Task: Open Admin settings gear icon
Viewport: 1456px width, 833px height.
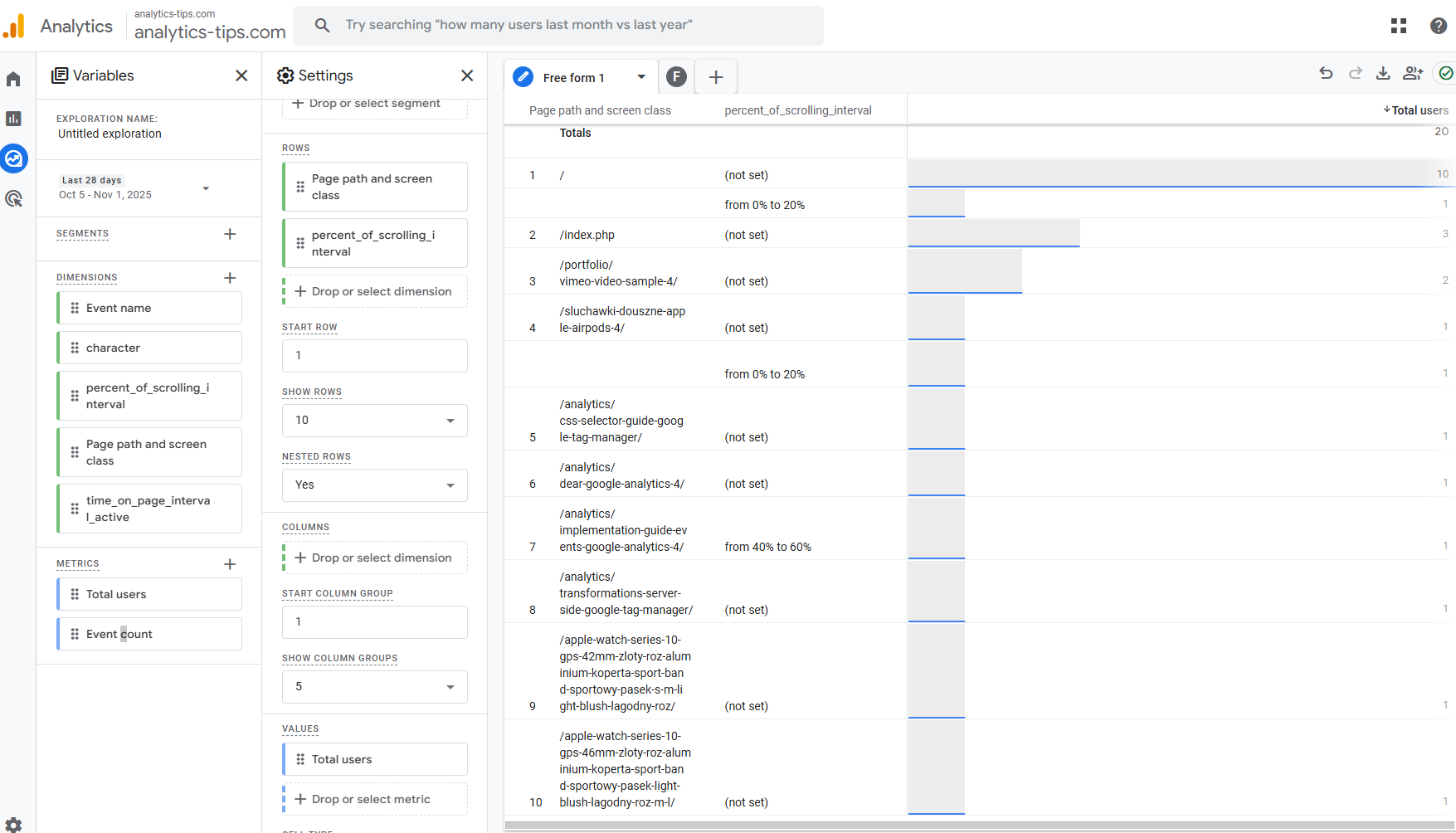Action: tap(13, 825)
